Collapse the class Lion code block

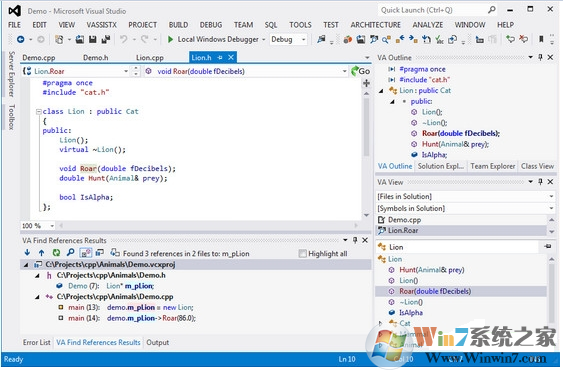tap(38, 112)
